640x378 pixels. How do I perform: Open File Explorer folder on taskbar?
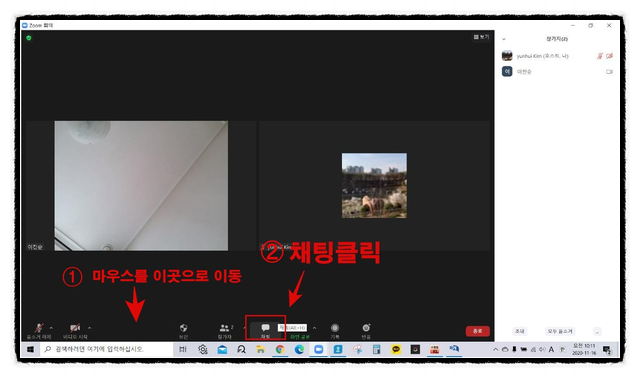[260, 349]
